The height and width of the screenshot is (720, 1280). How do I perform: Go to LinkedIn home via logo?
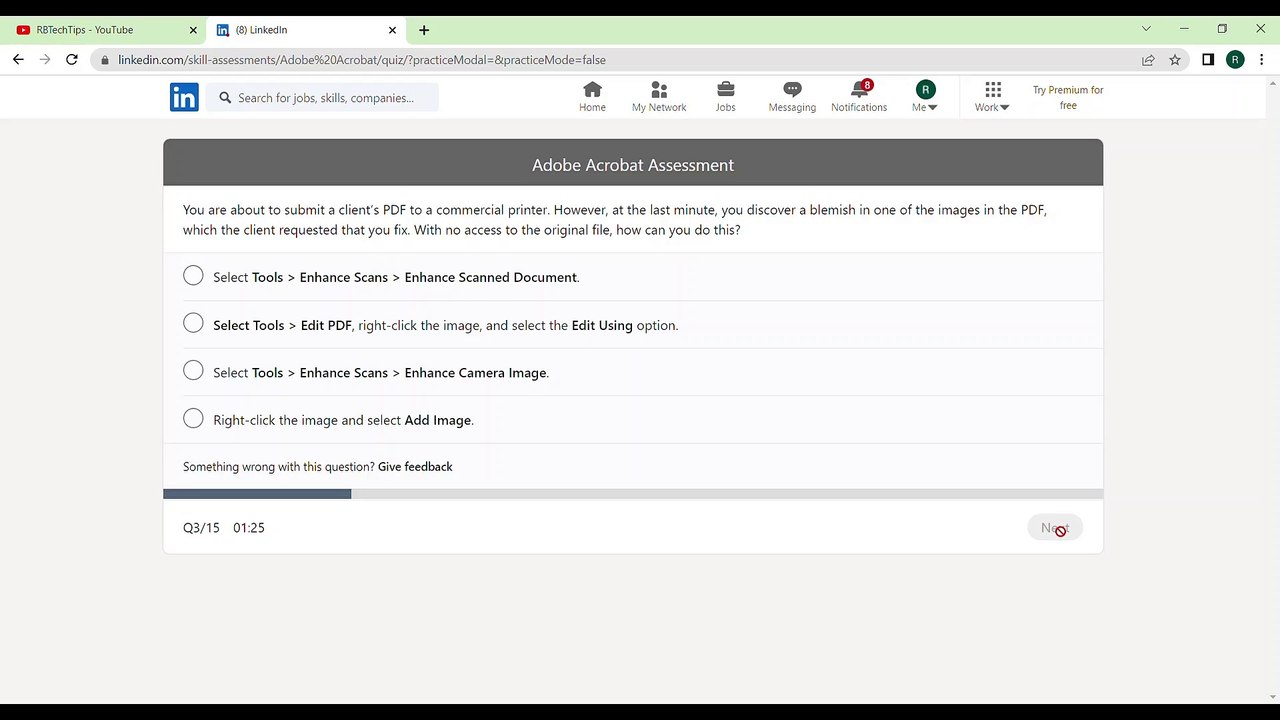pyautogui.click(x=184, y=97)
